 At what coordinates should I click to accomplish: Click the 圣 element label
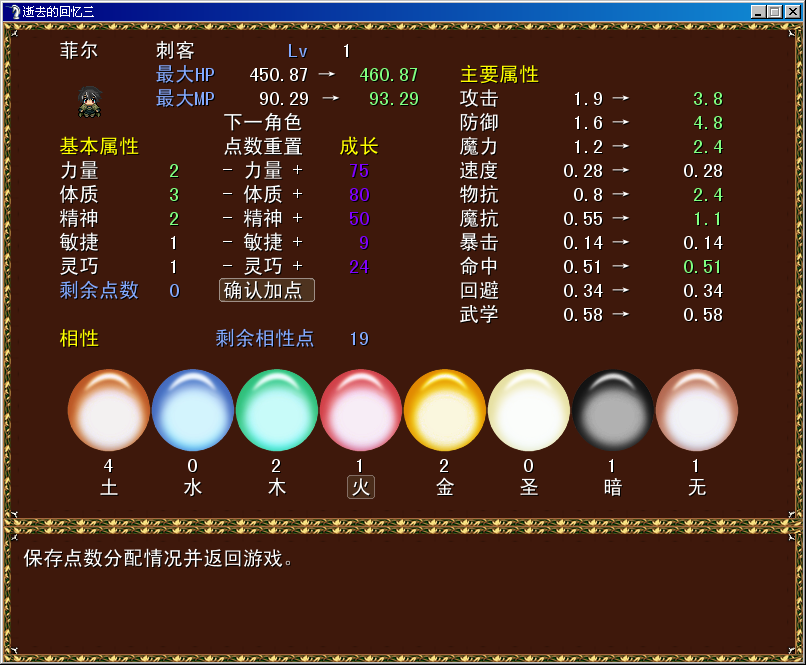pyautogui.click(x=529, y=487)
